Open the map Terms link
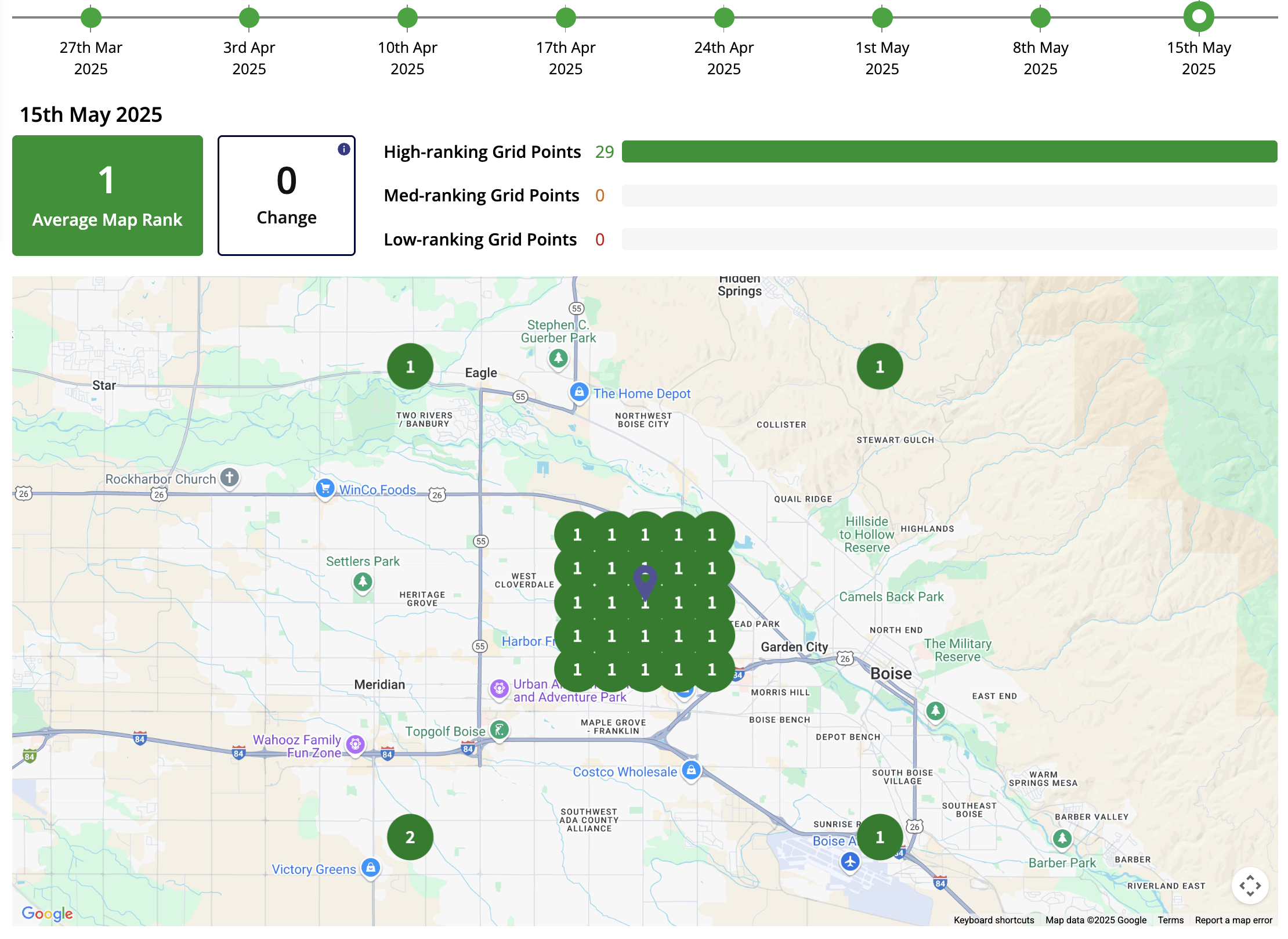This screenshot has width=1288, height=939. coord(1171,920)
